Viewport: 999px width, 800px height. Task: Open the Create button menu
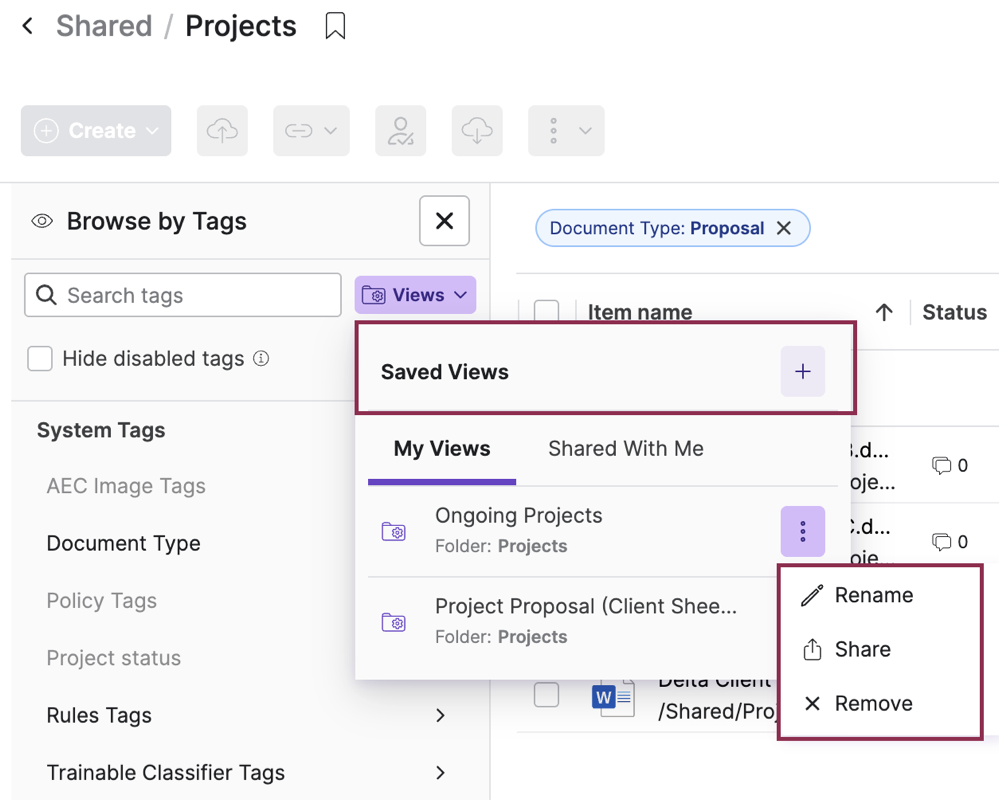click(x=96, y=131)
